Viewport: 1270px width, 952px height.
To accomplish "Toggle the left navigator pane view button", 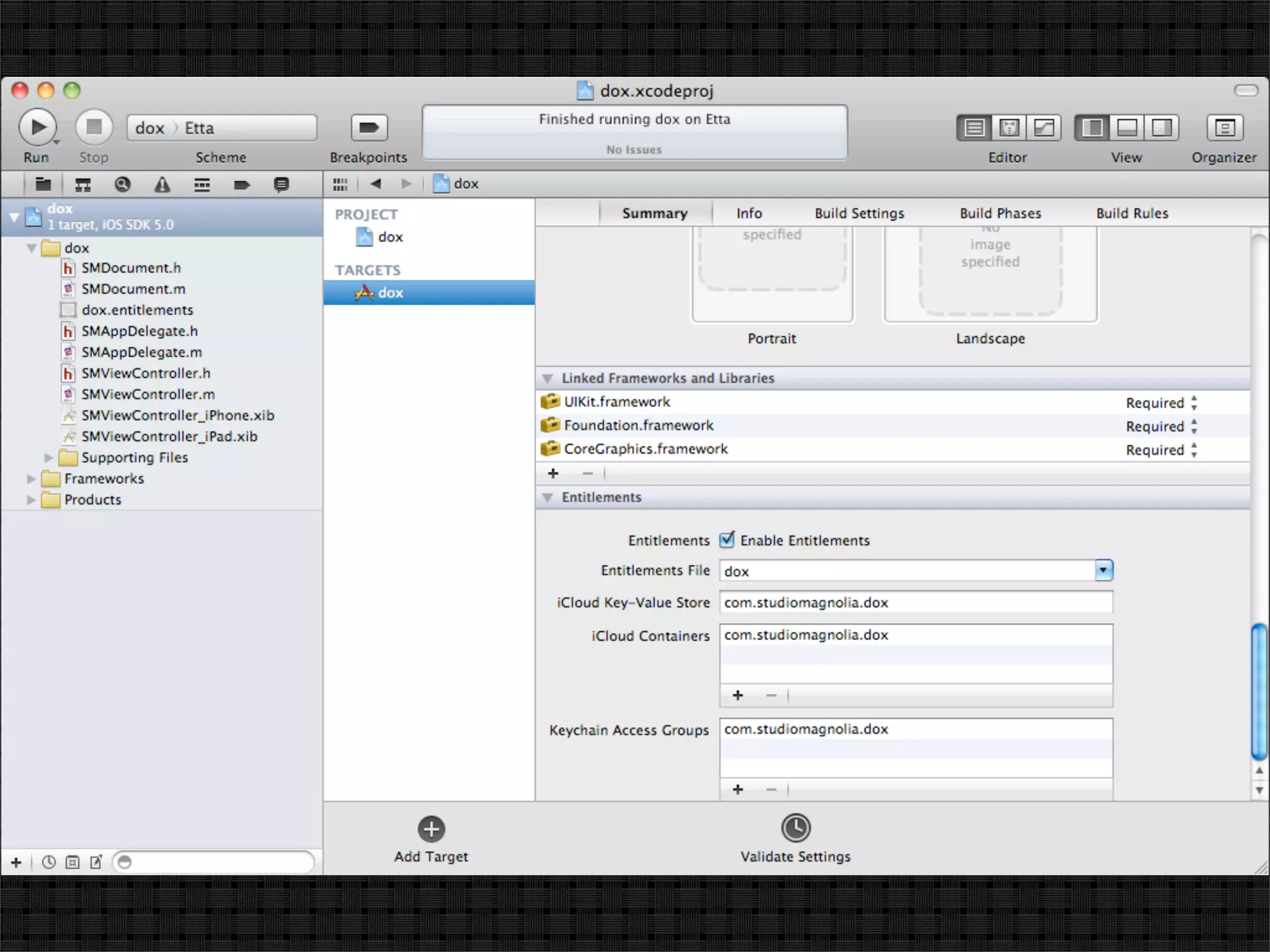I will pyautogui.click(x=1092, y=128).
